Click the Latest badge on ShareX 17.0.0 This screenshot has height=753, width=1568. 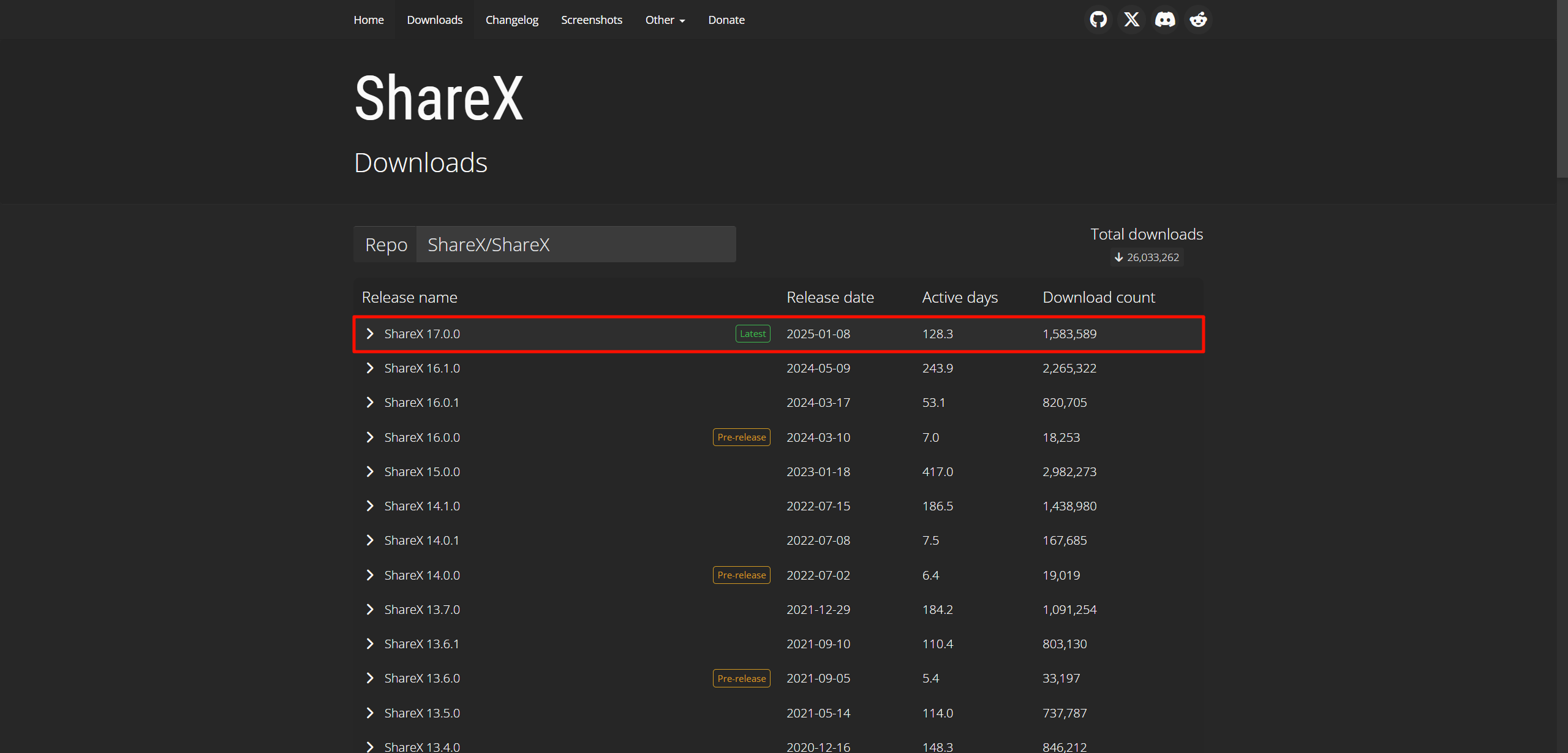point(752,334)
